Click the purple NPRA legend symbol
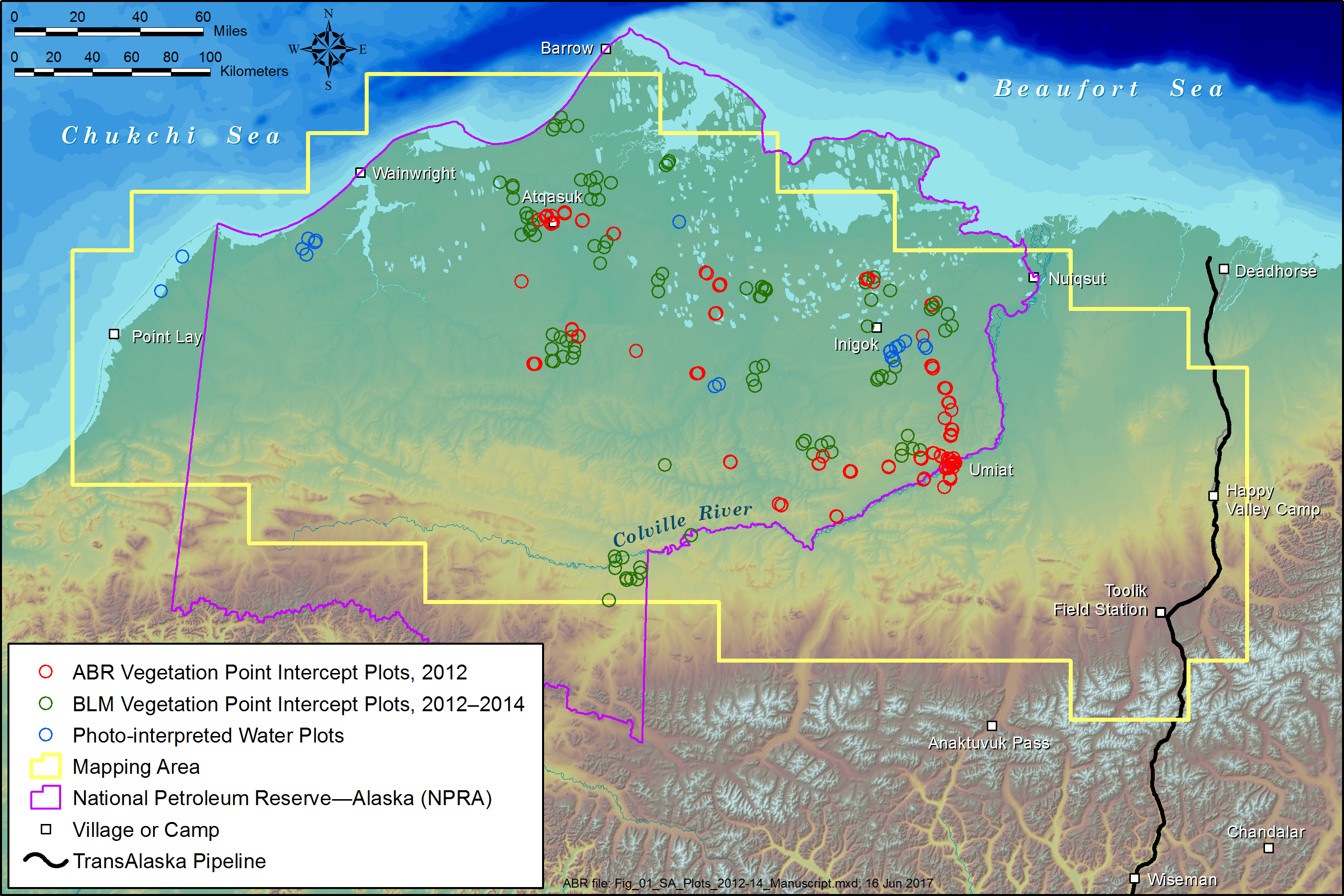This screenshot has height=896, width=1344. tap(46, 798)
